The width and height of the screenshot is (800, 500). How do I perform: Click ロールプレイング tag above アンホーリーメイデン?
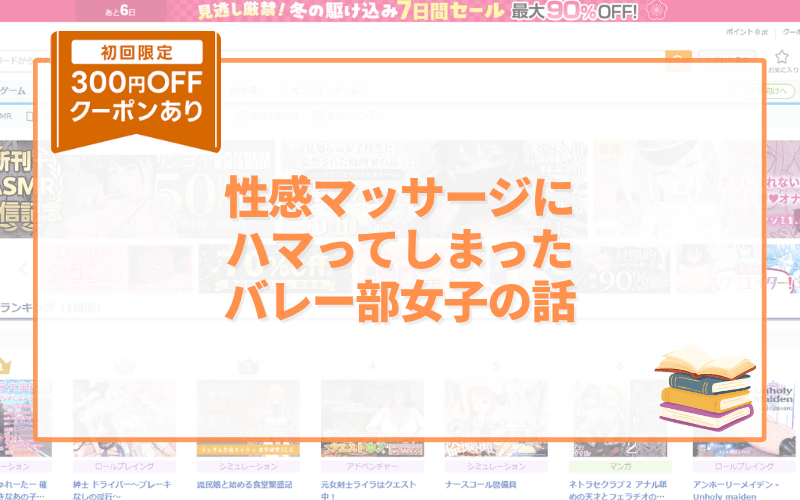tap(744, 466)
